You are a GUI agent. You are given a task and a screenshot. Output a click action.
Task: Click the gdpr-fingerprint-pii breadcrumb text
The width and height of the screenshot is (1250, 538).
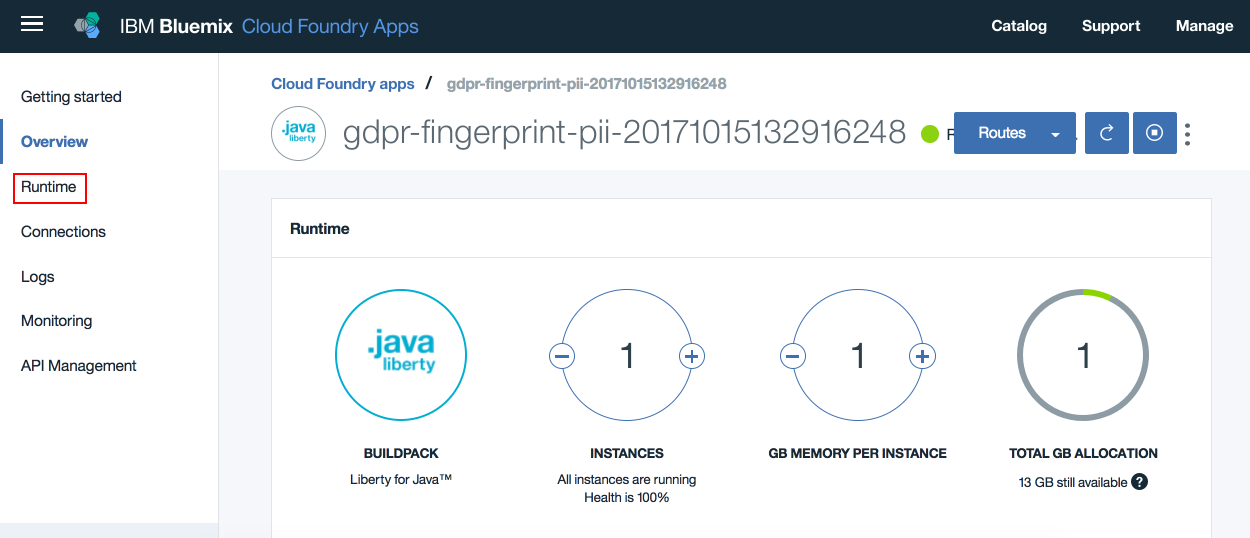point(586,84)
